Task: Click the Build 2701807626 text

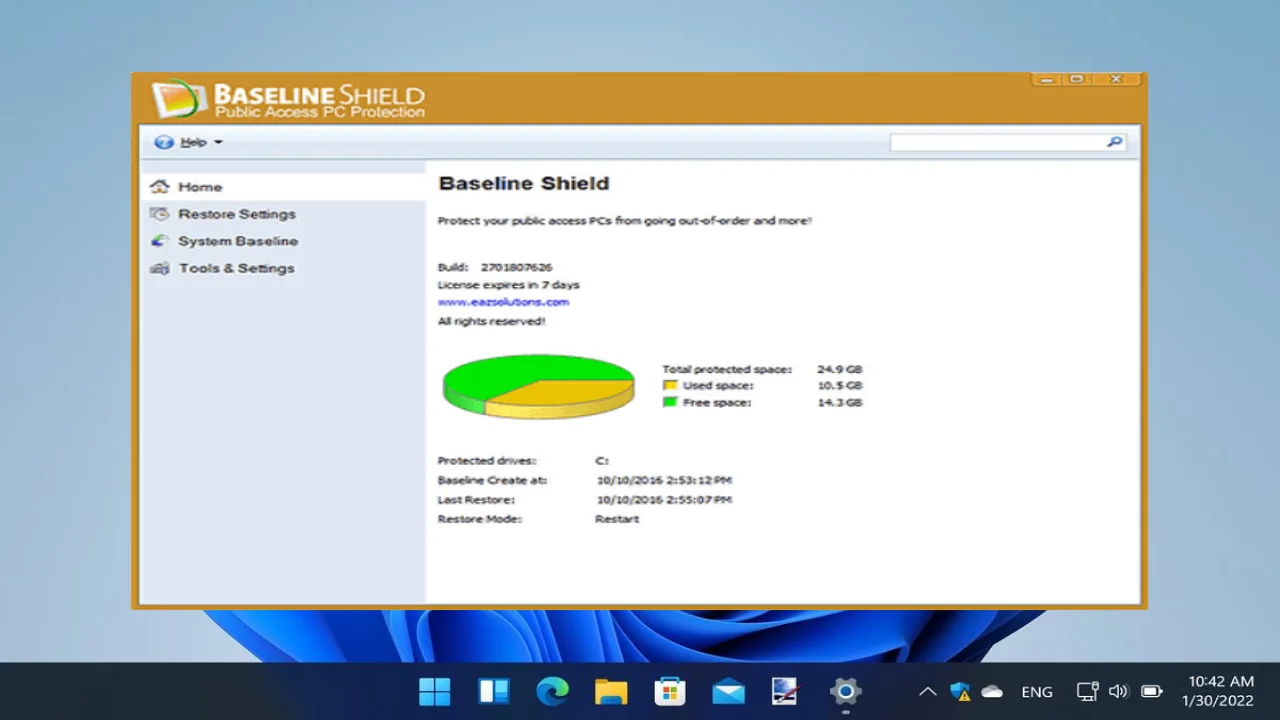Action: point(495,267)
